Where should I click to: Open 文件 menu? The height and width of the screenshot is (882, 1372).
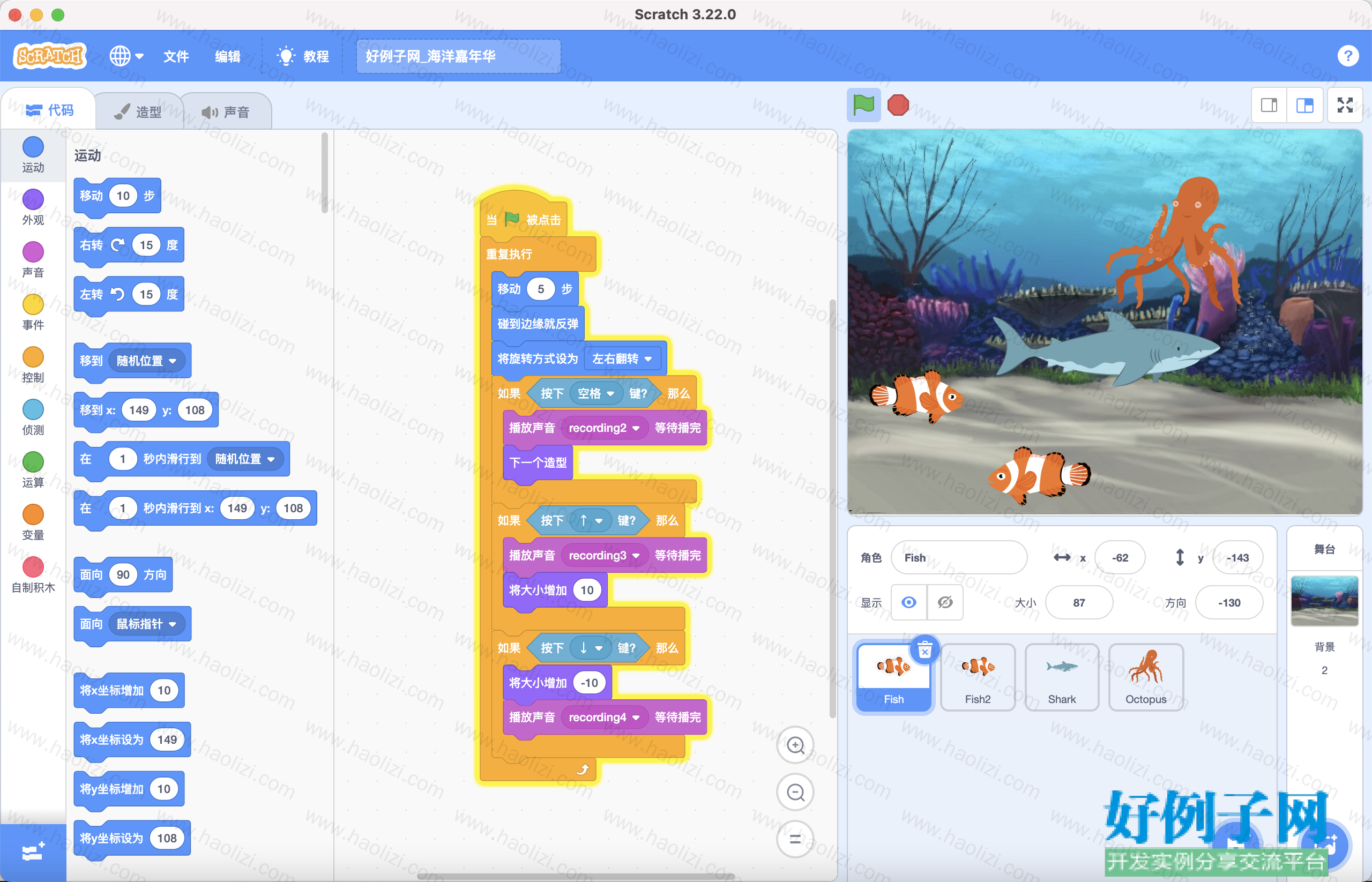[x=176, y=56]
